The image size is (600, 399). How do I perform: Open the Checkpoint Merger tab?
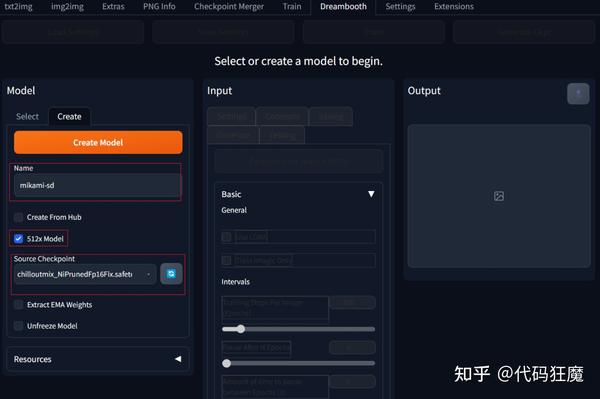(228, 7)
